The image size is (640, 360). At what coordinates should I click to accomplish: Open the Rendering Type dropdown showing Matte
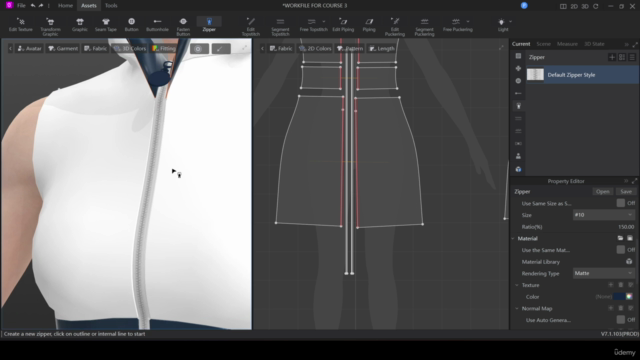[x=604, y=273]
